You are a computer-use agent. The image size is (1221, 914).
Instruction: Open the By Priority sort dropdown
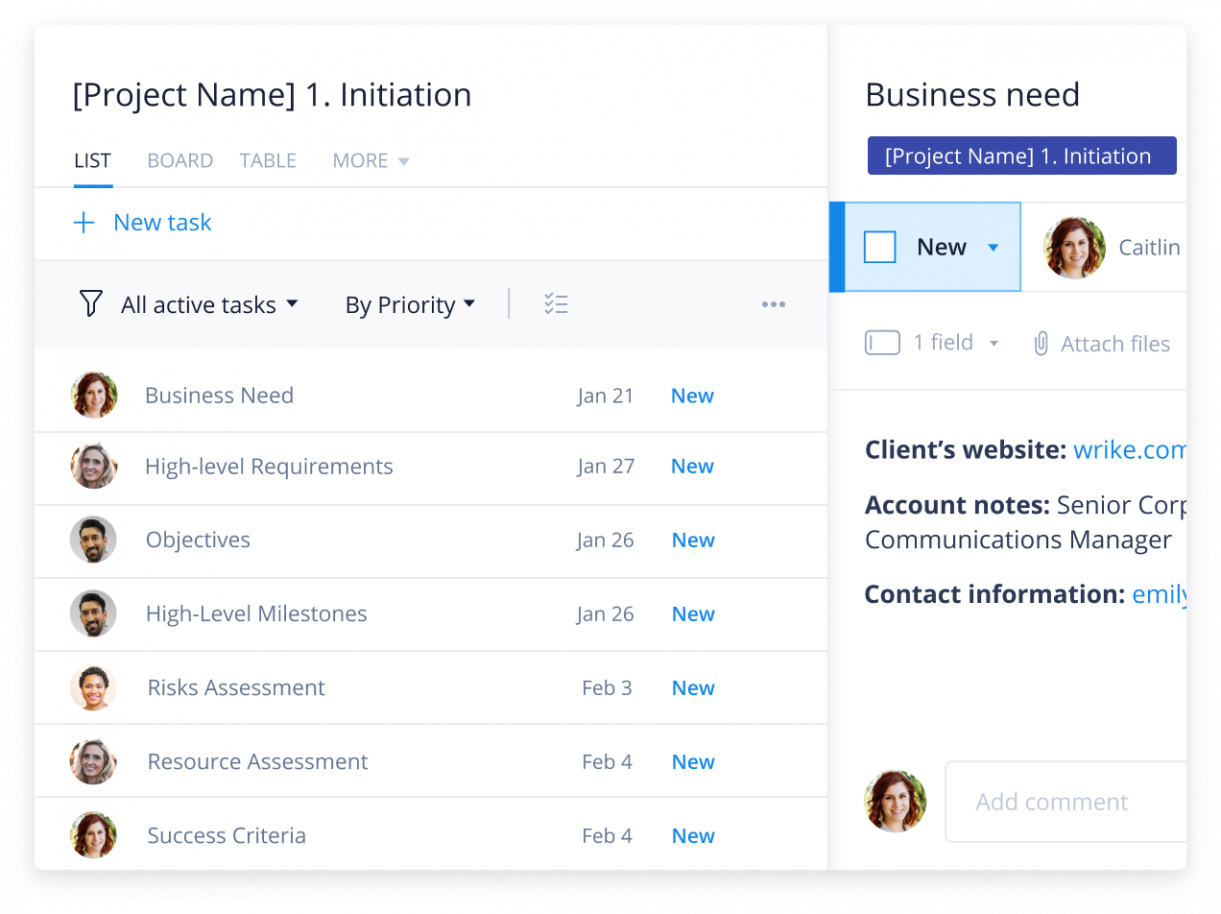410,305
